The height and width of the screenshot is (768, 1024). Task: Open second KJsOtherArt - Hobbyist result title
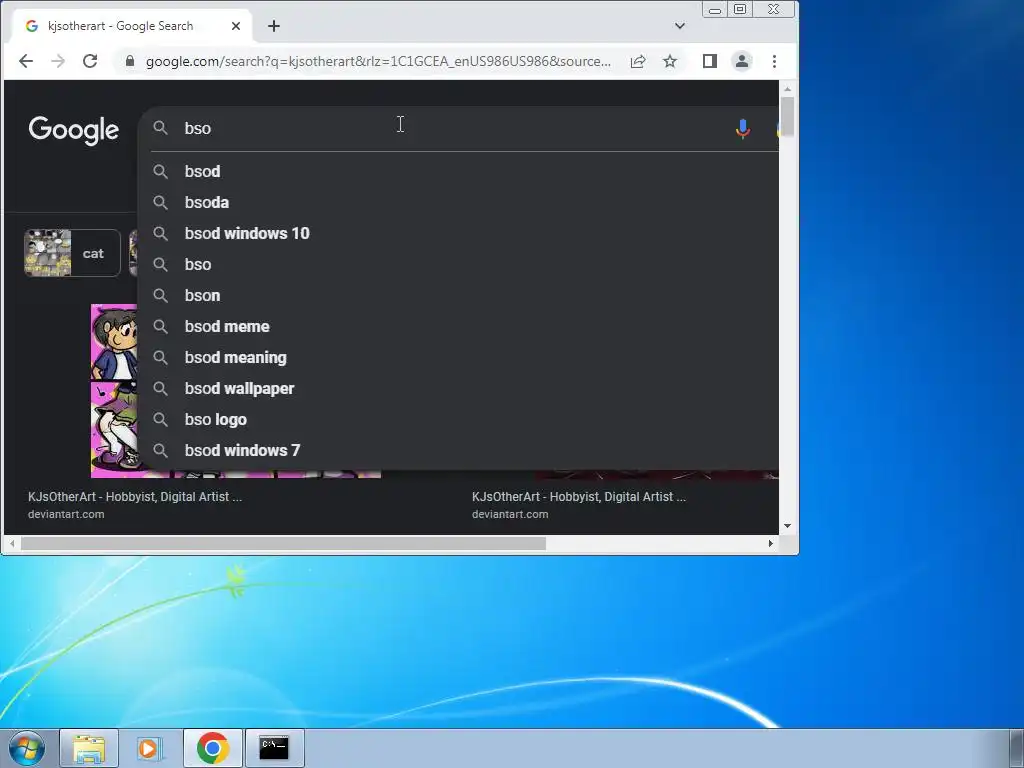(x=579, y=497)
